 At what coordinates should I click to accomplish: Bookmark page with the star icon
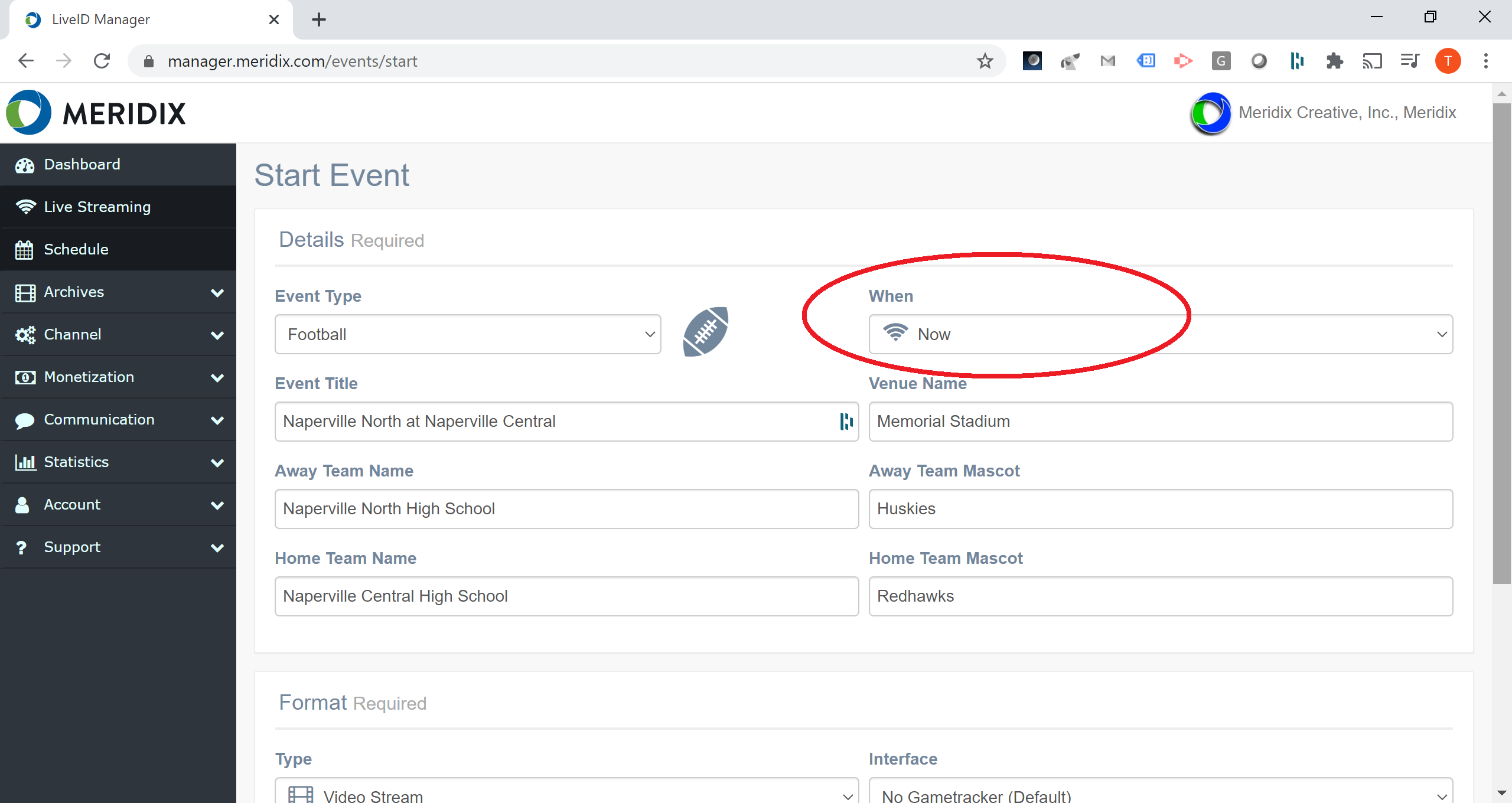tap(985, 61)
